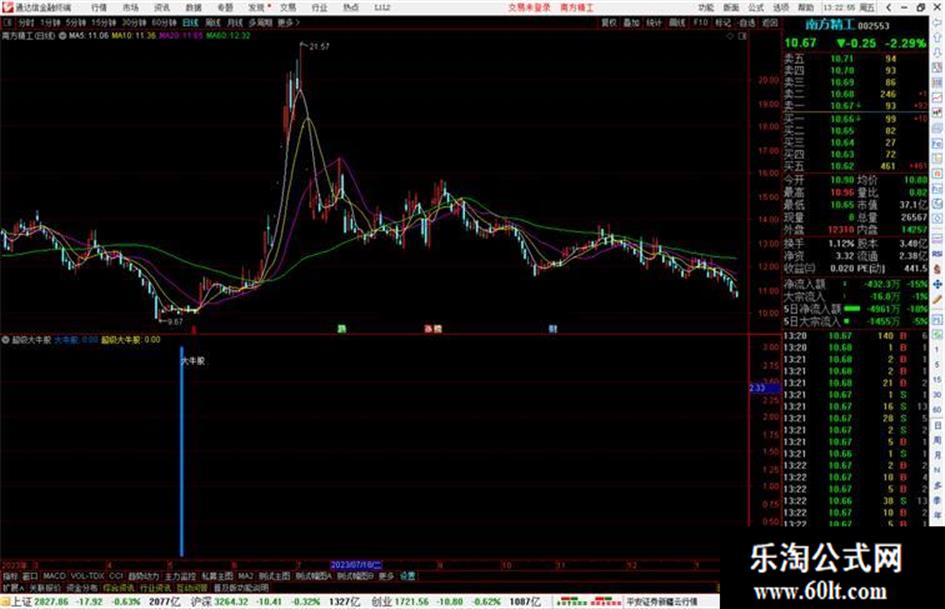The image size is (945, 609).
Task: Click the icon left of 超级大牛股 indicator
Action: [6, 340]
